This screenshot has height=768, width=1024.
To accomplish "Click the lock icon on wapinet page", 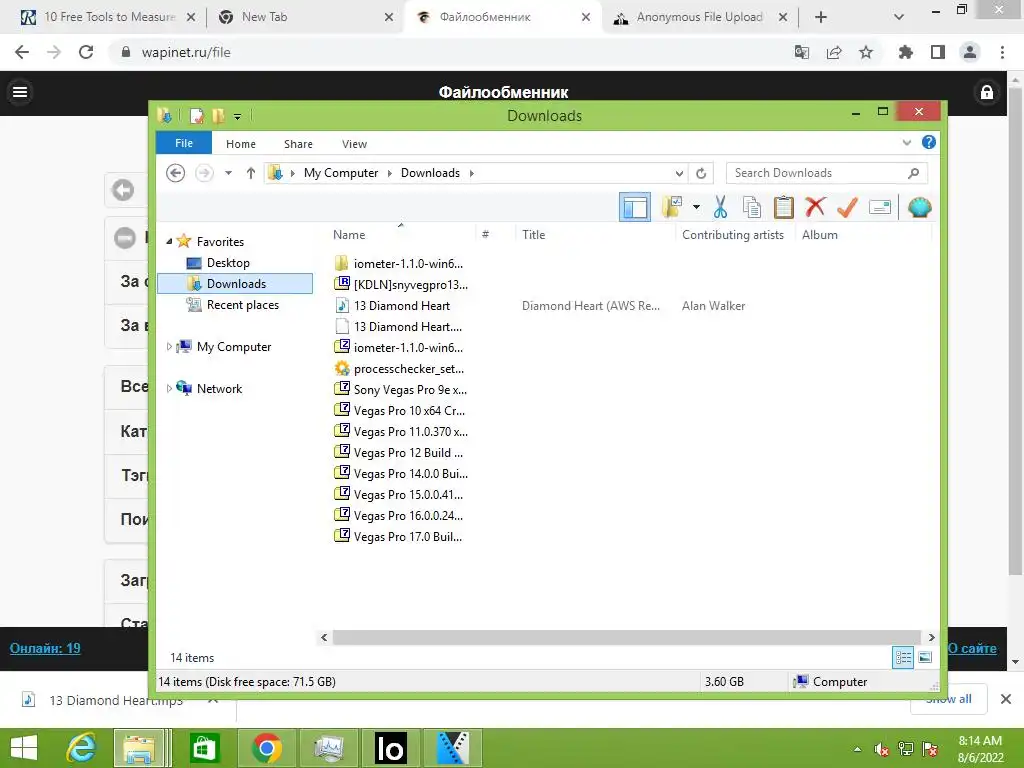I will [987, 92].
